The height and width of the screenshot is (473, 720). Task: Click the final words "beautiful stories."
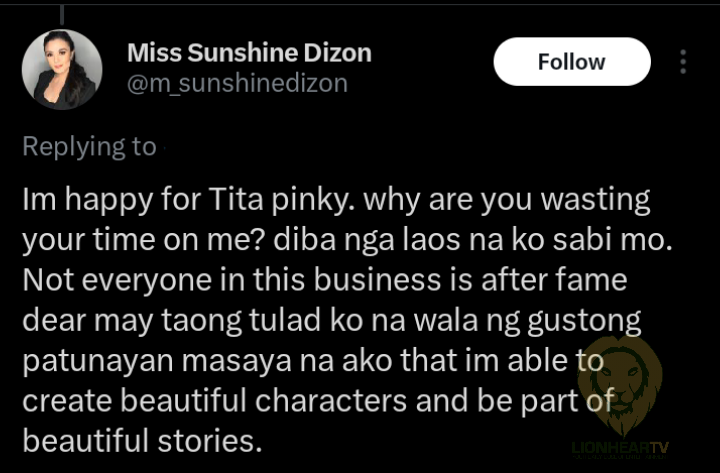142,441
